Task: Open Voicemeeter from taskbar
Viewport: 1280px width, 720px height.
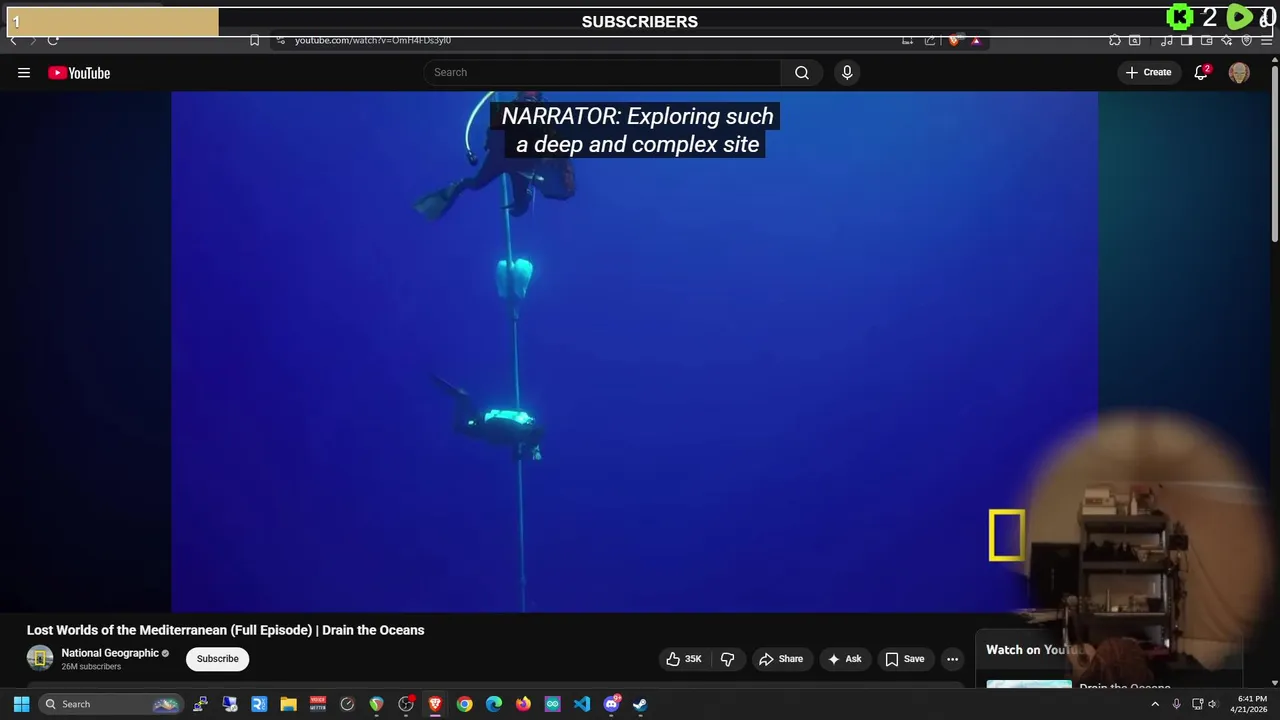Action: point(318,704)
